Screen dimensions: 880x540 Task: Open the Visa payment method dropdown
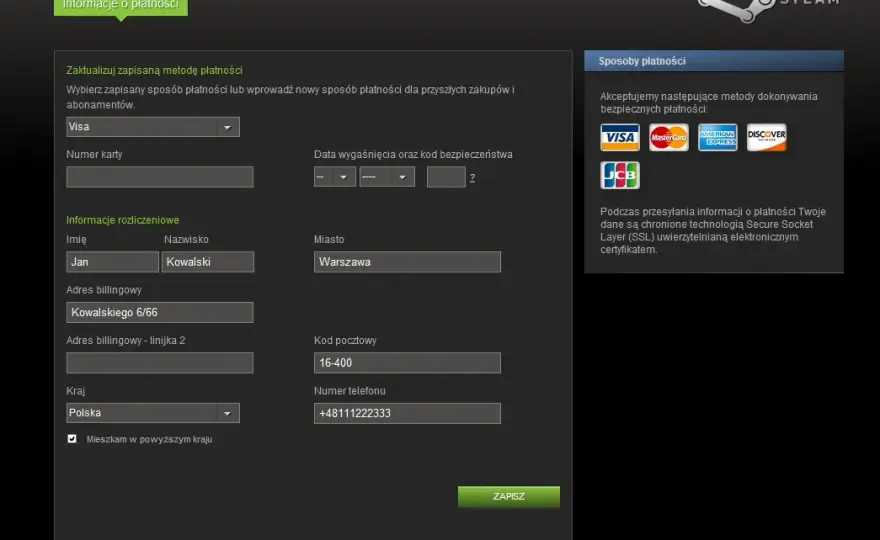153,127
